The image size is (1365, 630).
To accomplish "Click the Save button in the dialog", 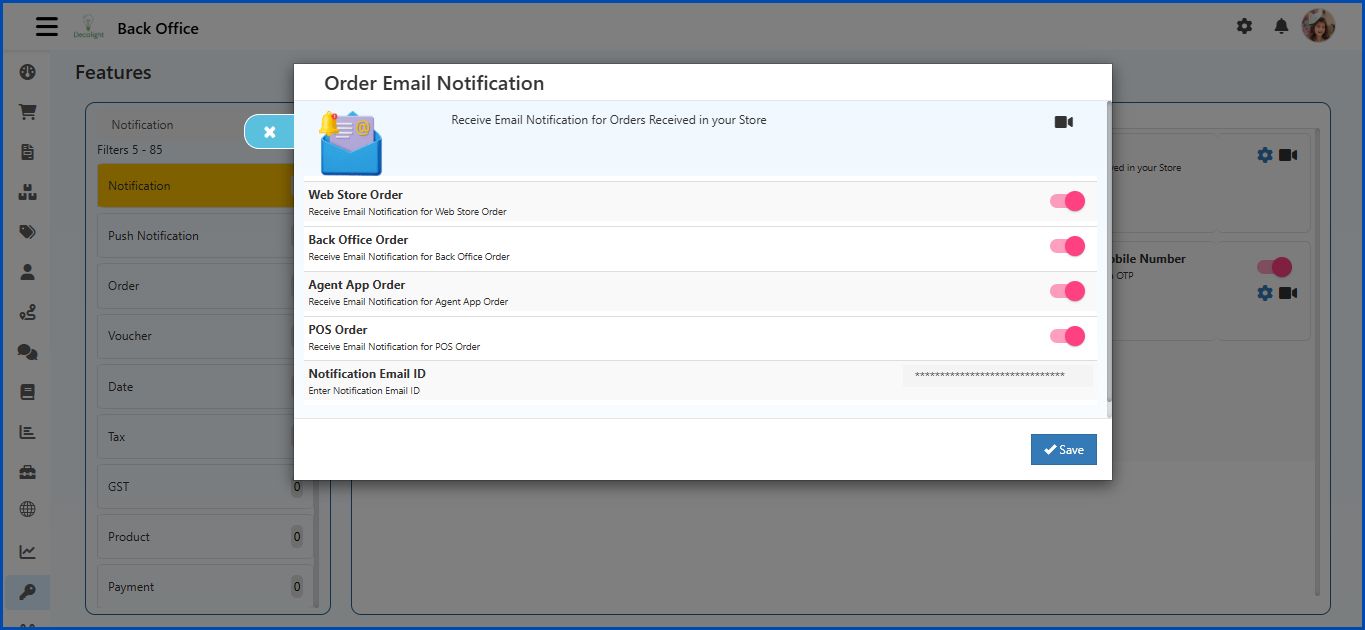I will click(1063, 449).
